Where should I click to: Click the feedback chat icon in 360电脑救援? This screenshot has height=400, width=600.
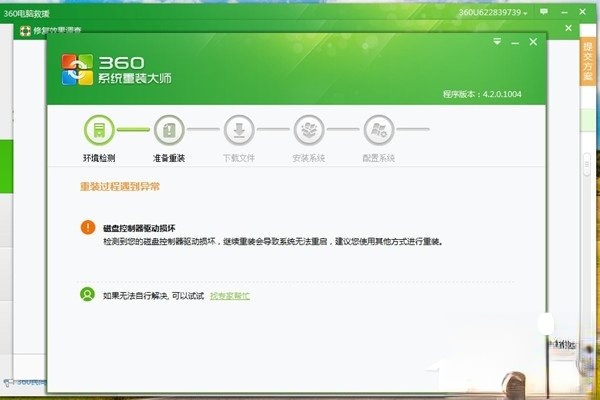tap(544, 12)
